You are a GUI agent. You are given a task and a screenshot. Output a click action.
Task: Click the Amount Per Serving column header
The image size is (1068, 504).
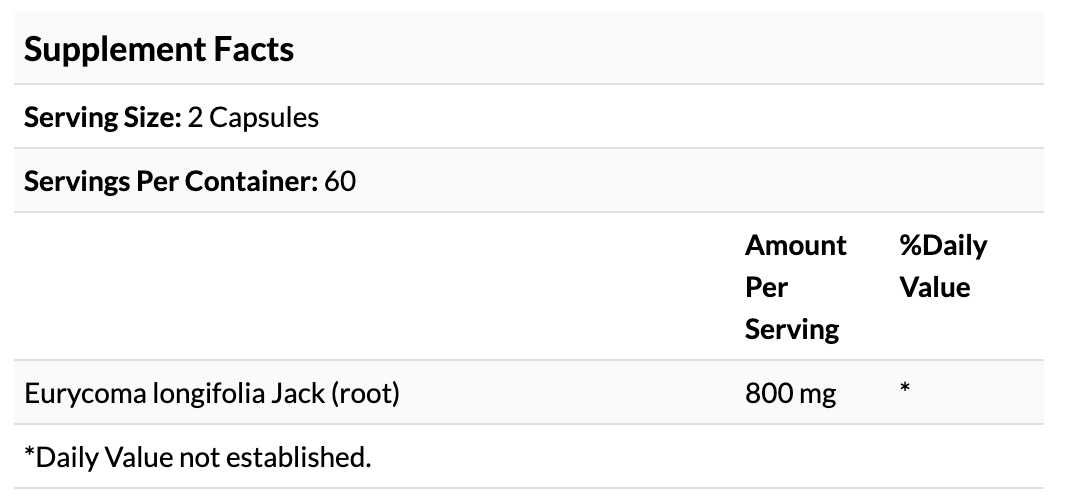click(795, 287)
